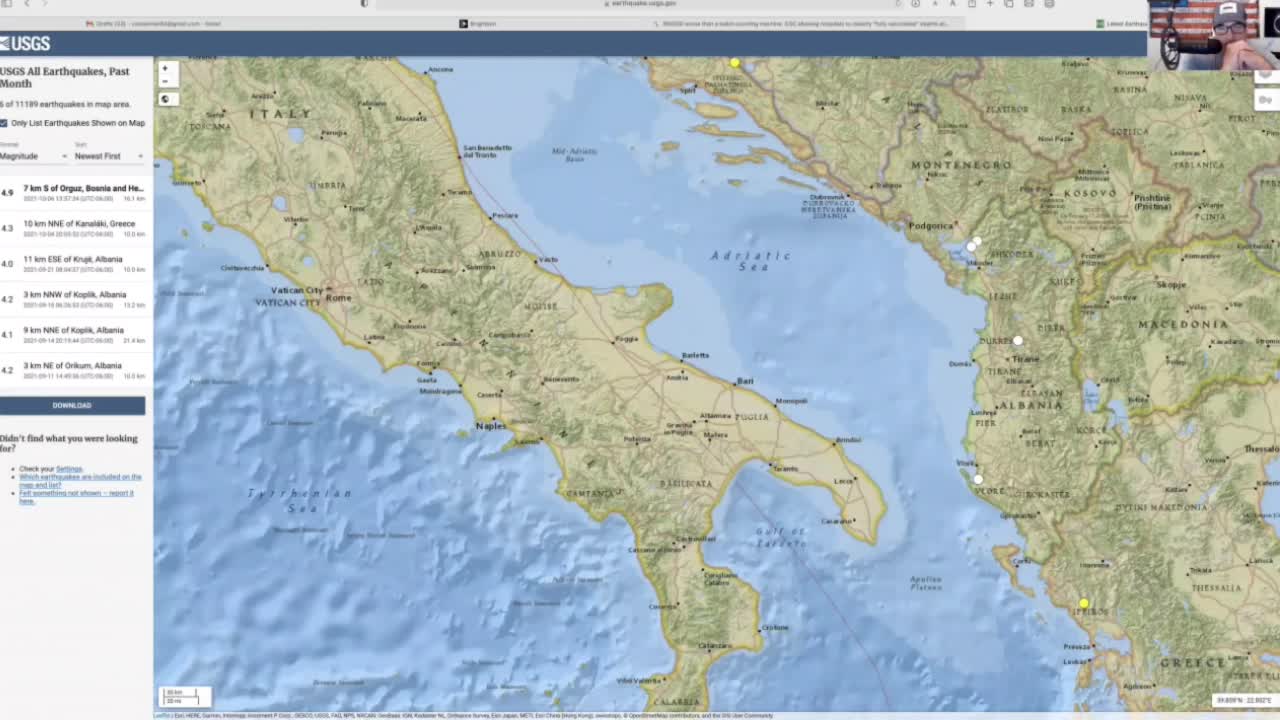This screenshot has width=1280, height=720.
Task: Select 3 km NE of Orikum, Albania earthquake
Action: pos(76,369)
